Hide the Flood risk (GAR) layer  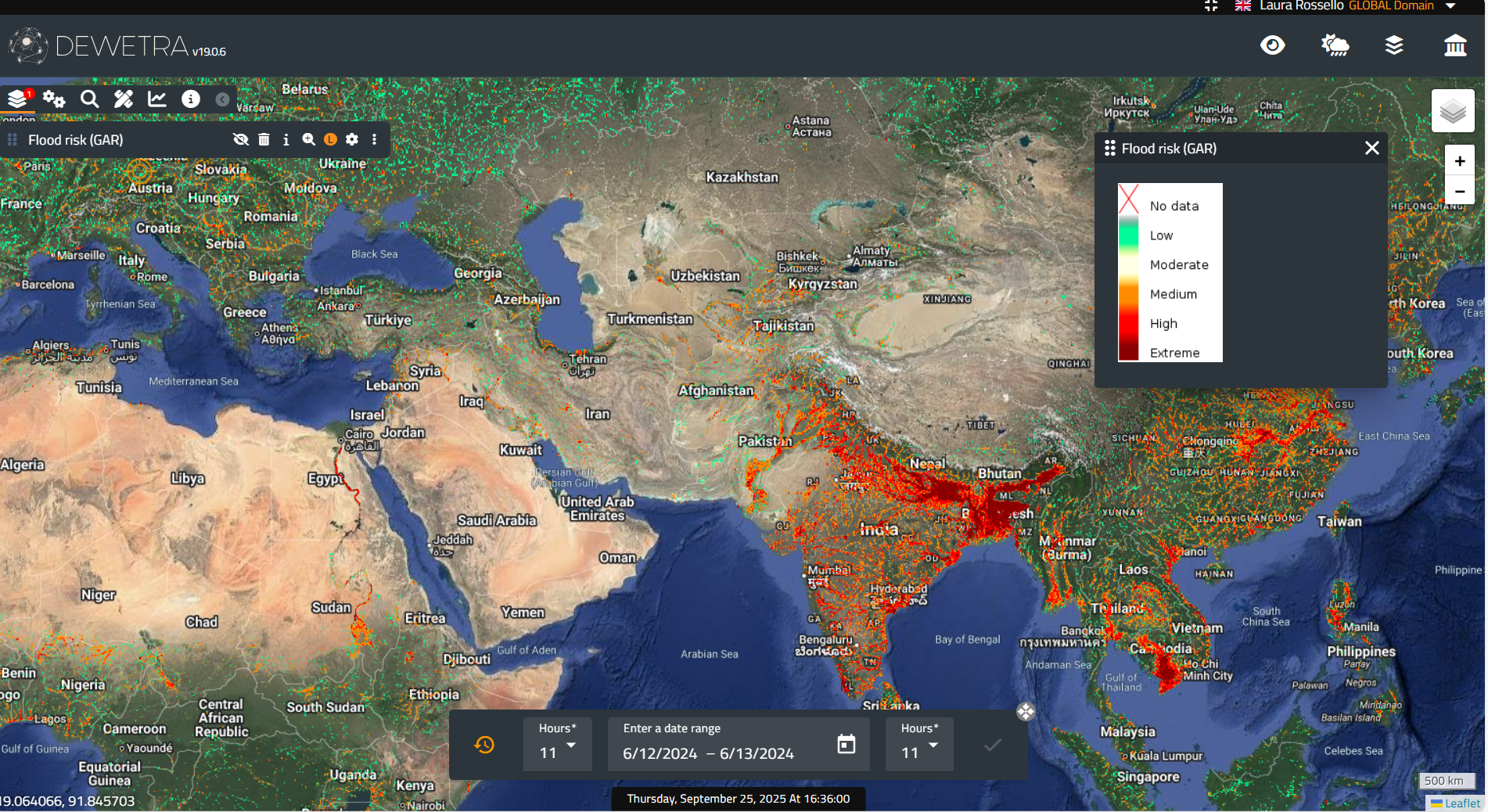[241, 139]
